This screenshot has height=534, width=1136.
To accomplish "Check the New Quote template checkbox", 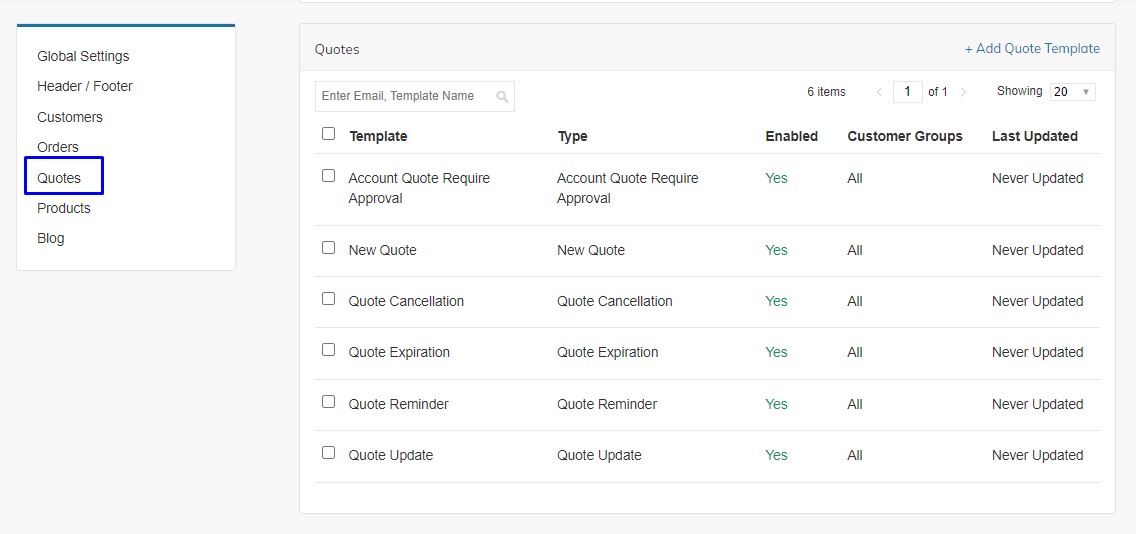I will [x=328, y=248].
